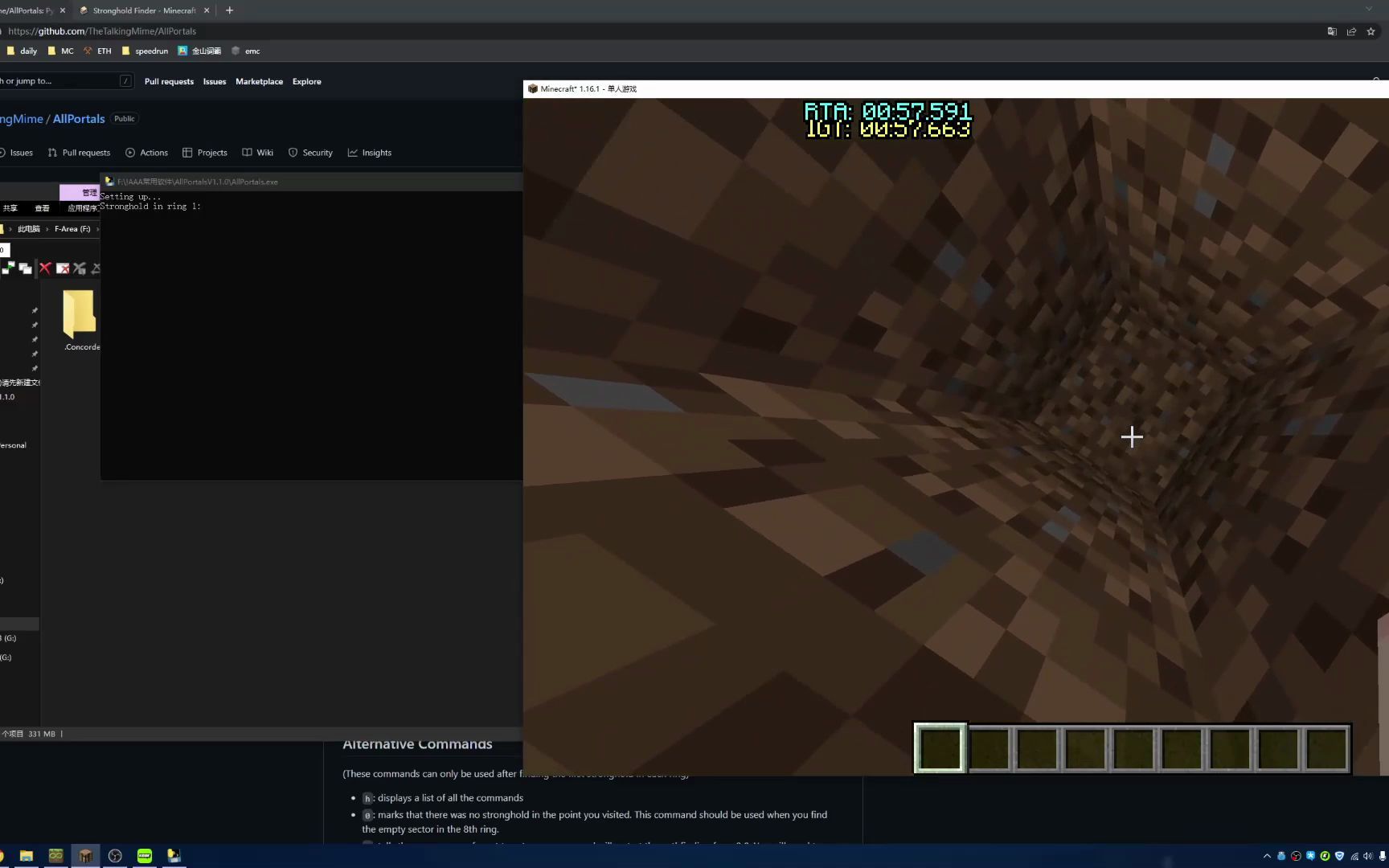Click the 'Stronghold in ring 1:' console line

click(150, 207)
